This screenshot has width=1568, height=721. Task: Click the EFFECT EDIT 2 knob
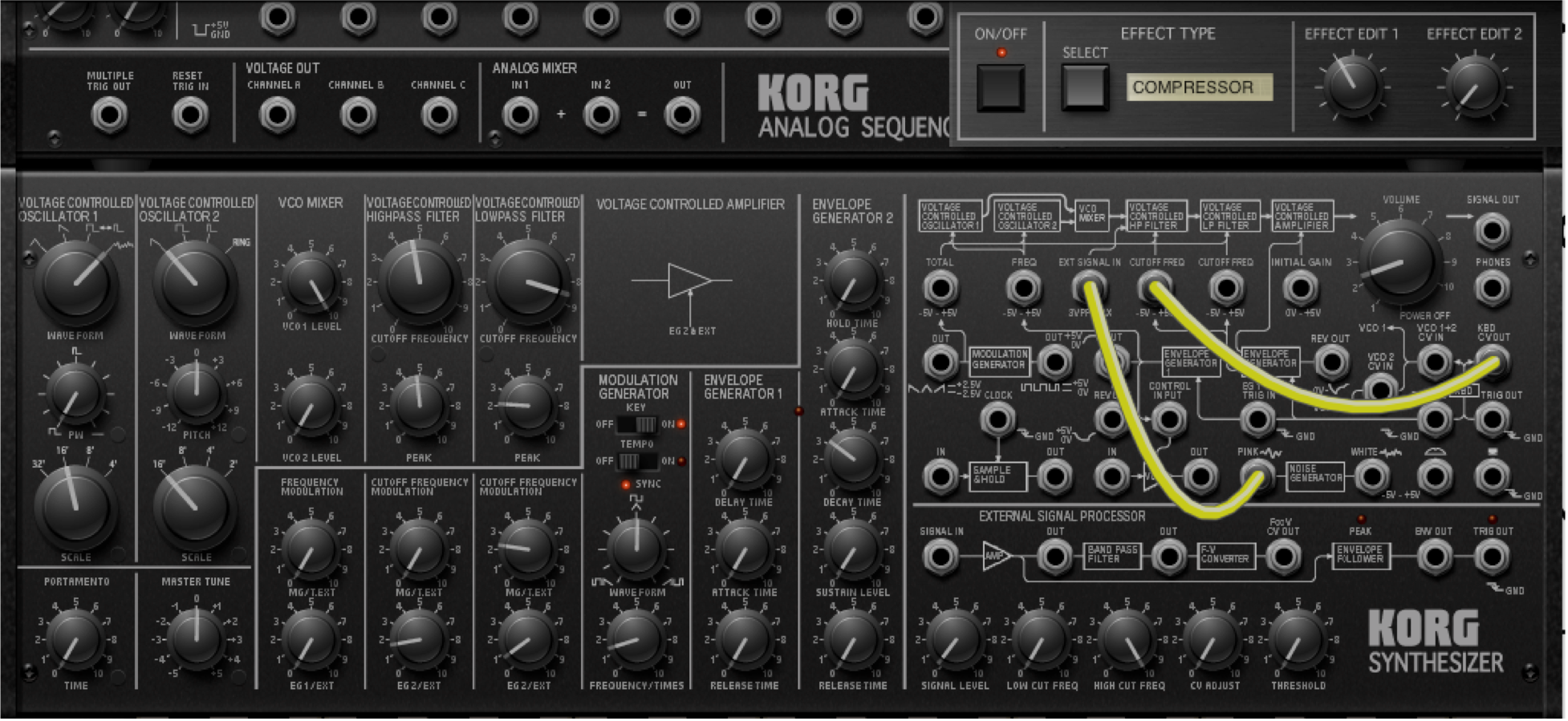(x=1475, y=87)
